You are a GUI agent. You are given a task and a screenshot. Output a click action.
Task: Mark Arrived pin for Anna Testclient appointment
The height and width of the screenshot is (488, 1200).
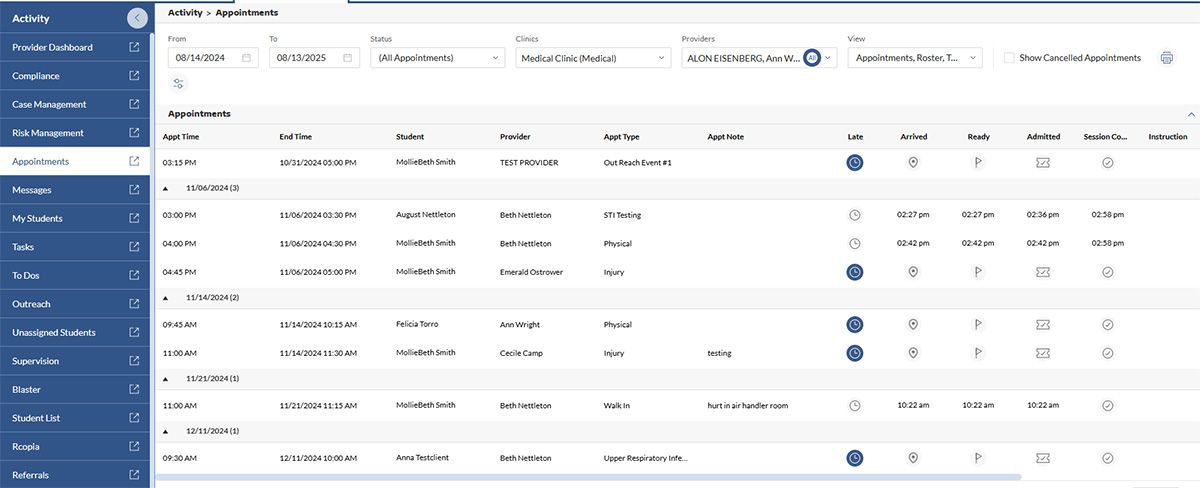(x=913, y=458)
